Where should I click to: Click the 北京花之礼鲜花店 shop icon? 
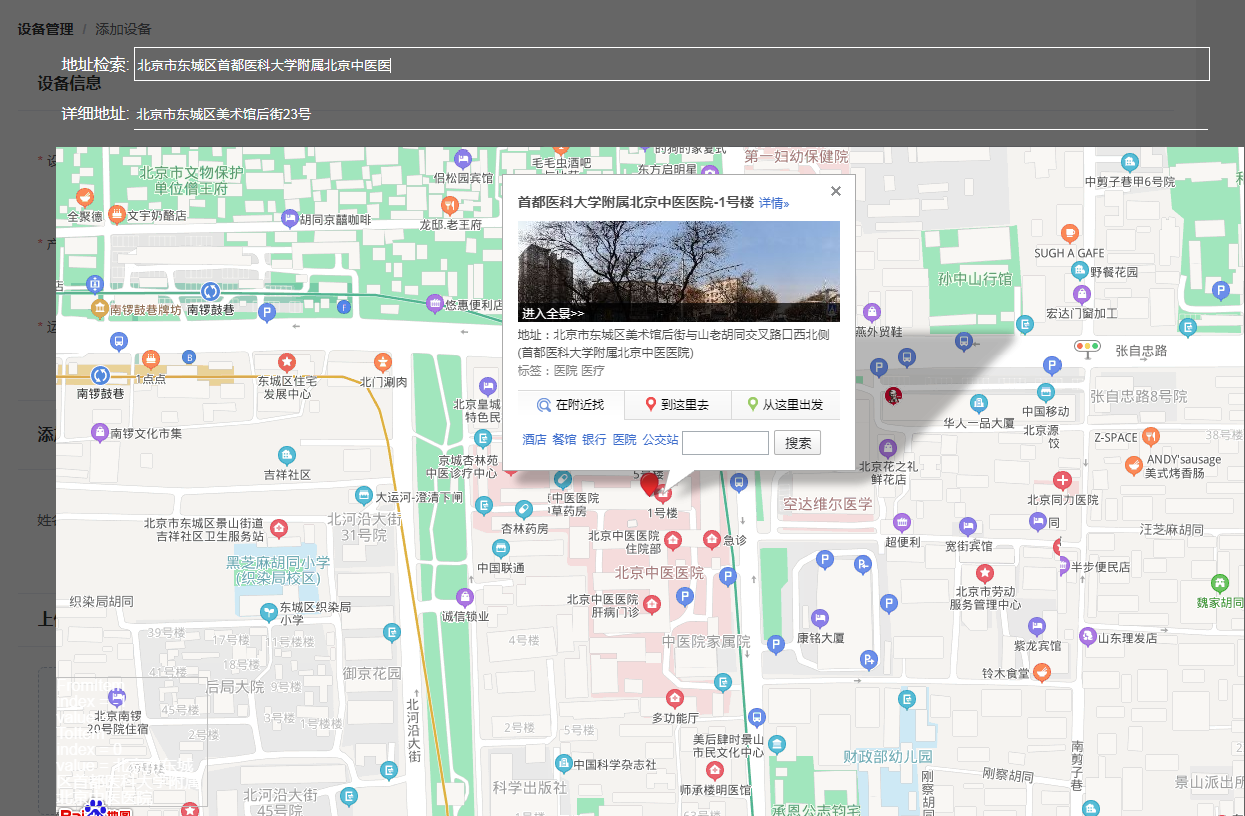point(887,448)
